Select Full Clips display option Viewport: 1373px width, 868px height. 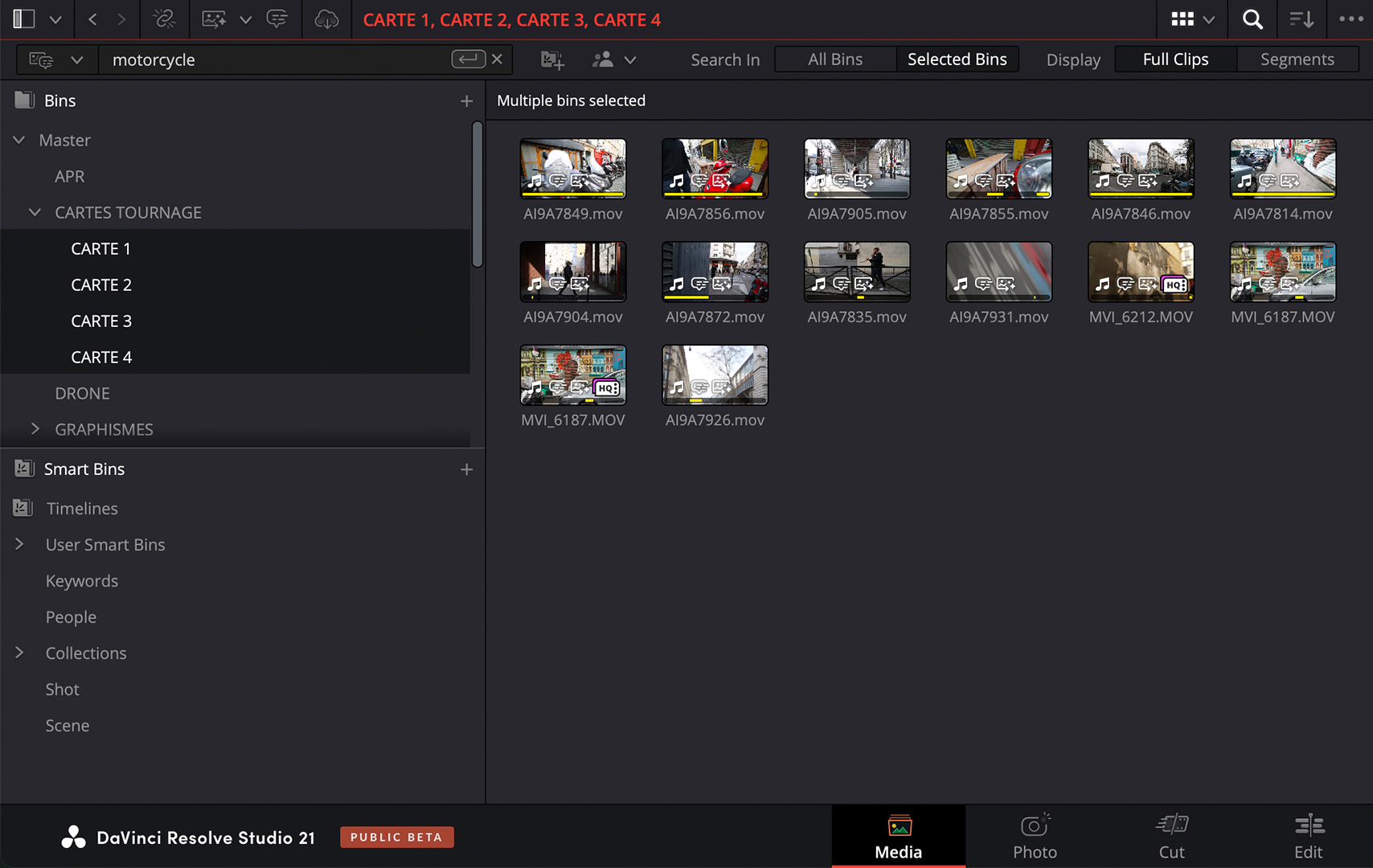point(1175,59)
